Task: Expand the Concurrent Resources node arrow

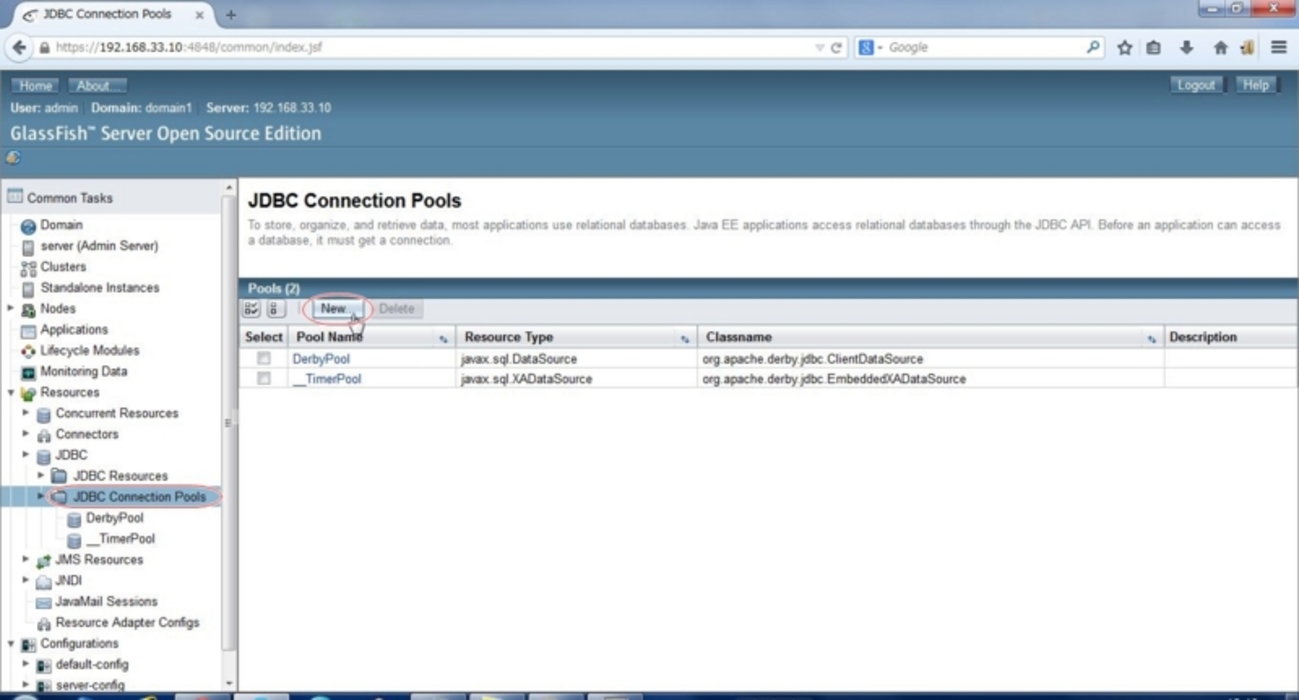Action: coord(26,413)
